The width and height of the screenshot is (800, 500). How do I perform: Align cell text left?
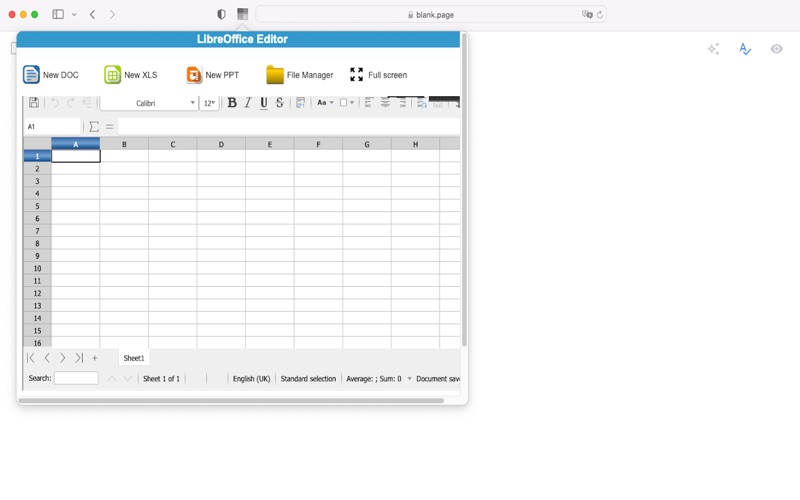tap(368, 103)
